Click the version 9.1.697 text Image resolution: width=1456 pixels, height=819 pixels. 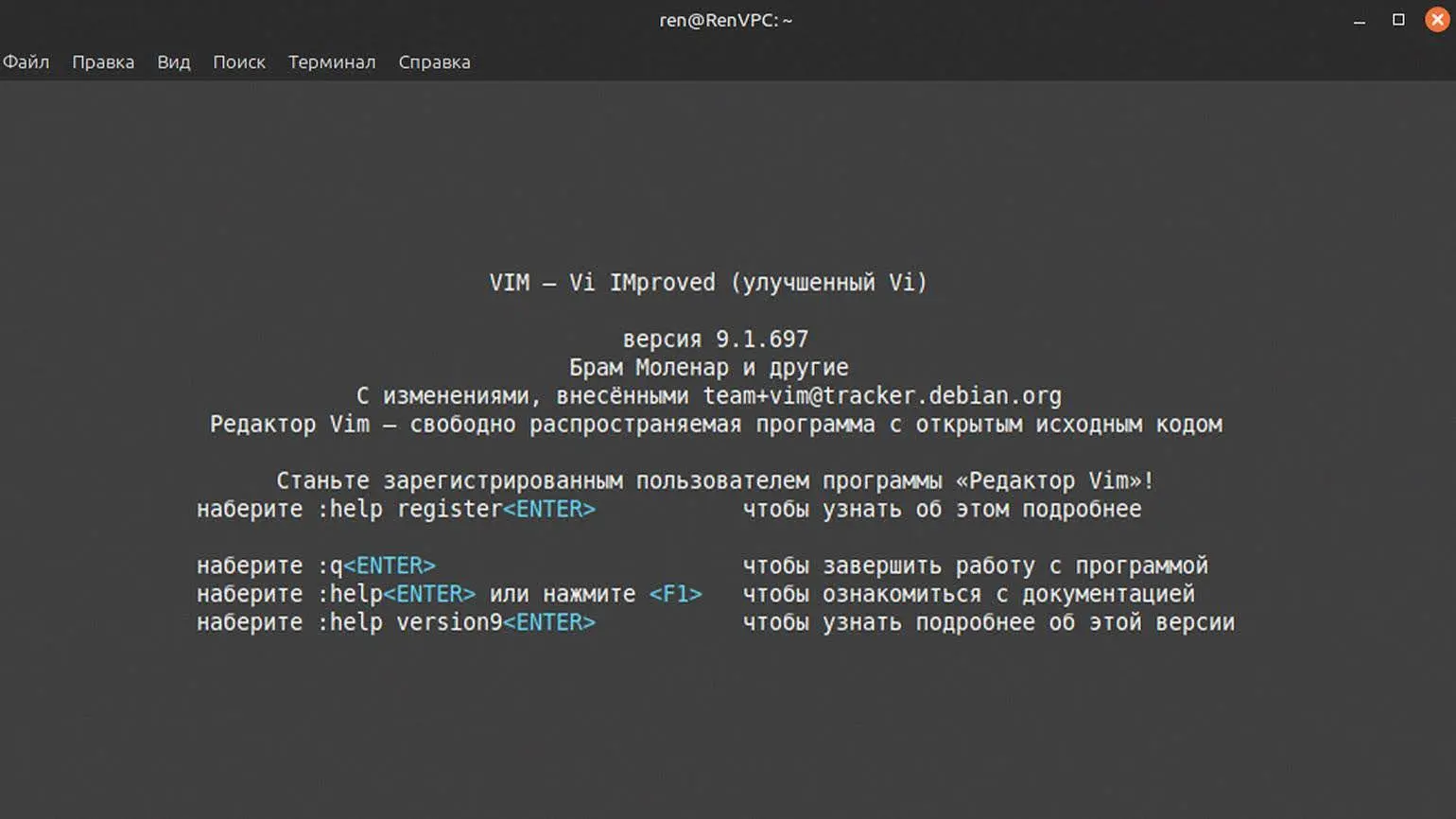715,339
